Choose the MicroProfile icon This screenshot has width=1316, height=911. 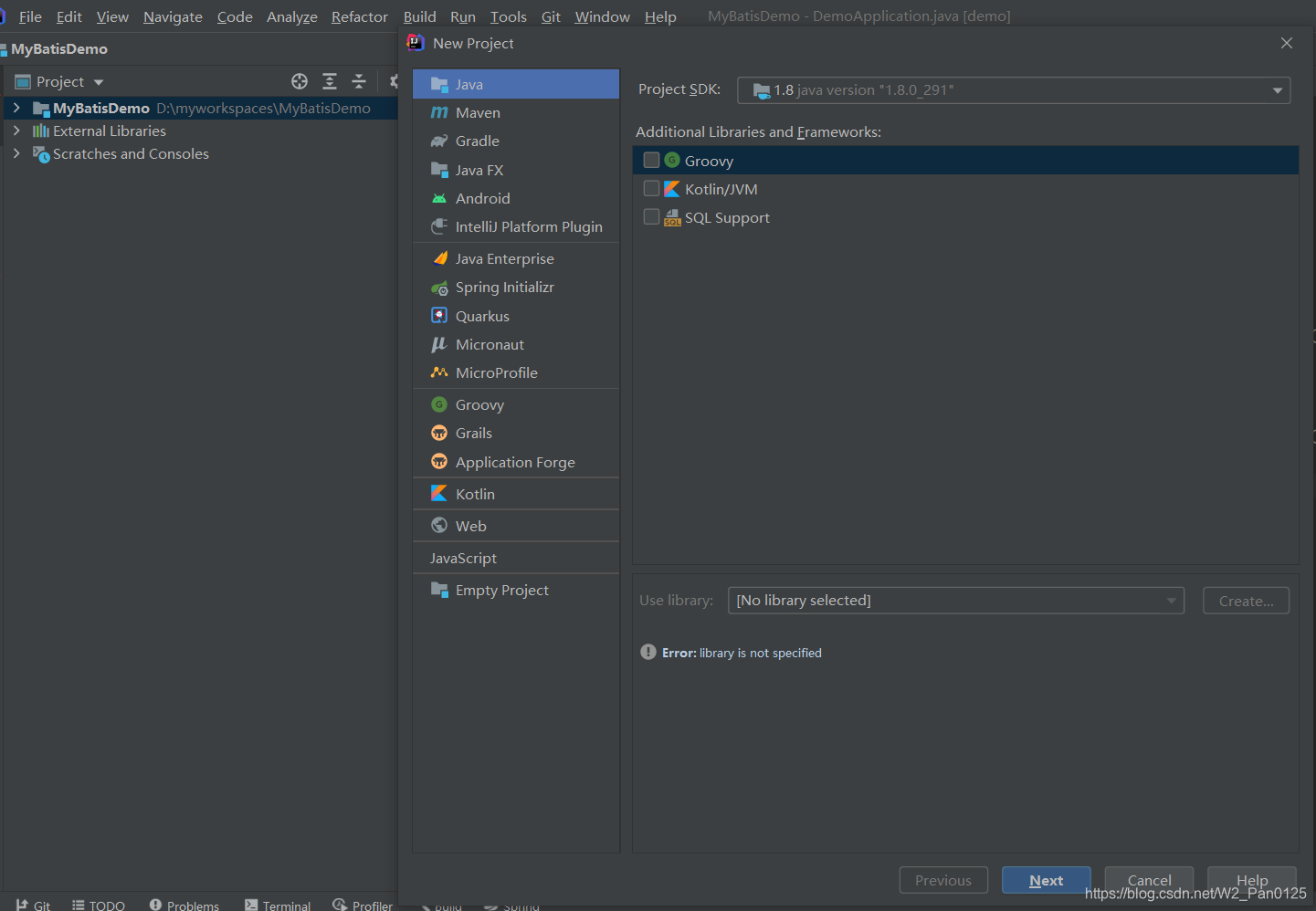[x=439, y=372]
